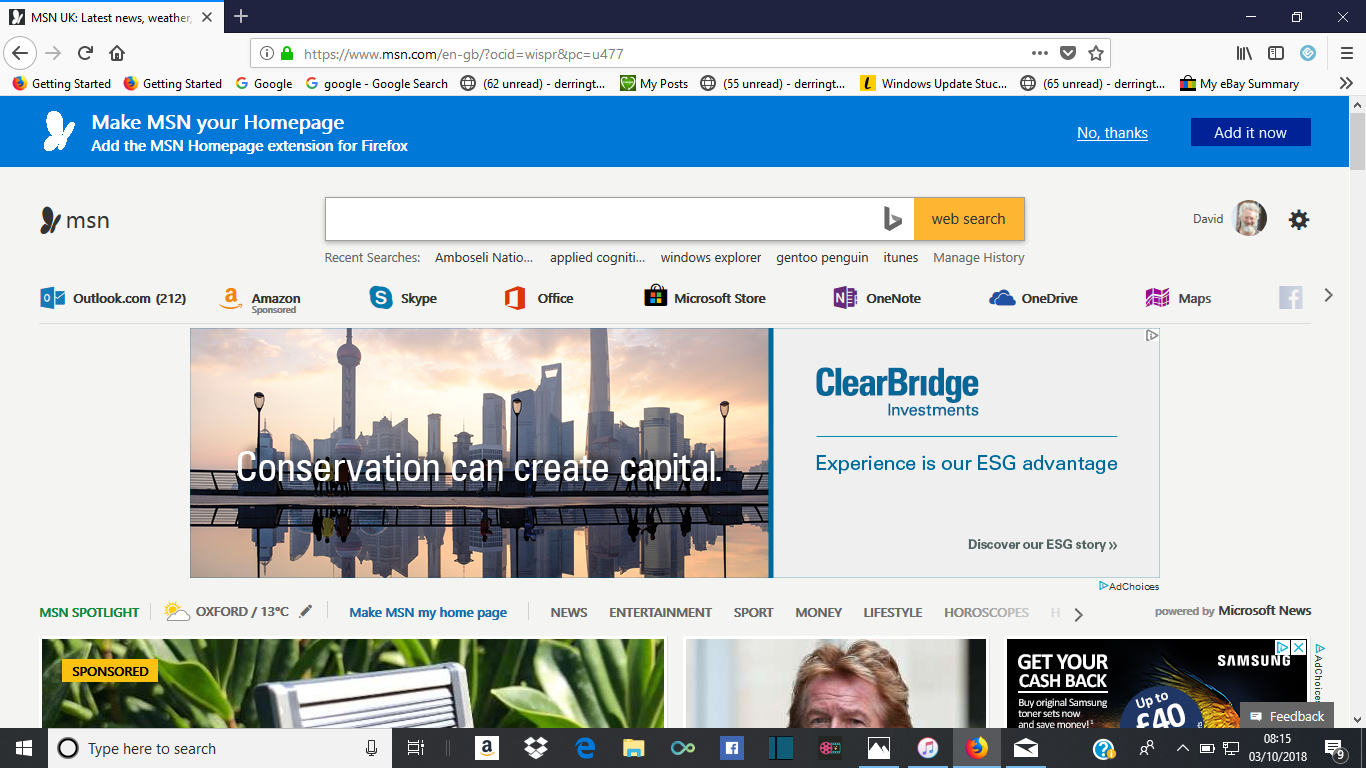This screenshot has height=768, width=1366.
Task: Search recent term windows explorer
Action: pos(711,257)
